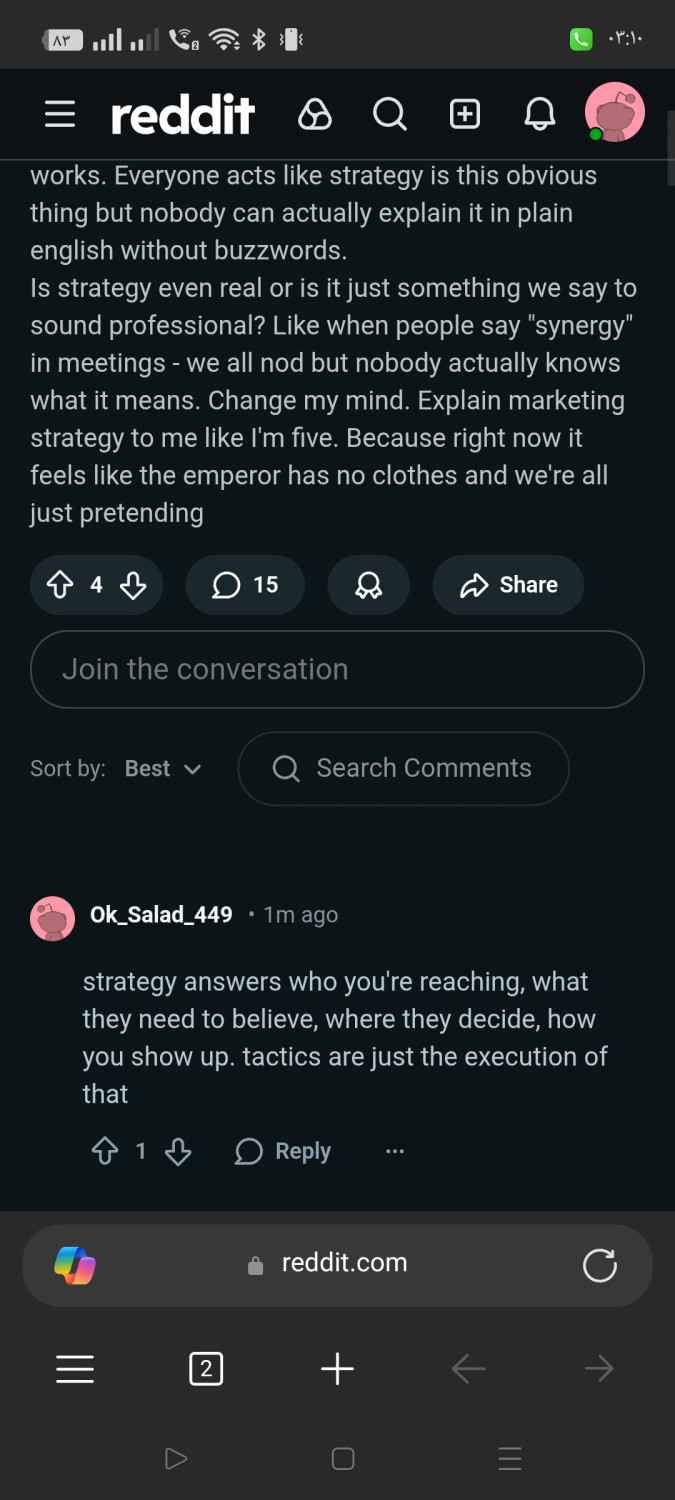The height and width of the screenshot is (1500, 675).
Task: Reload the page in browser bar
Action: point(600,1264)
